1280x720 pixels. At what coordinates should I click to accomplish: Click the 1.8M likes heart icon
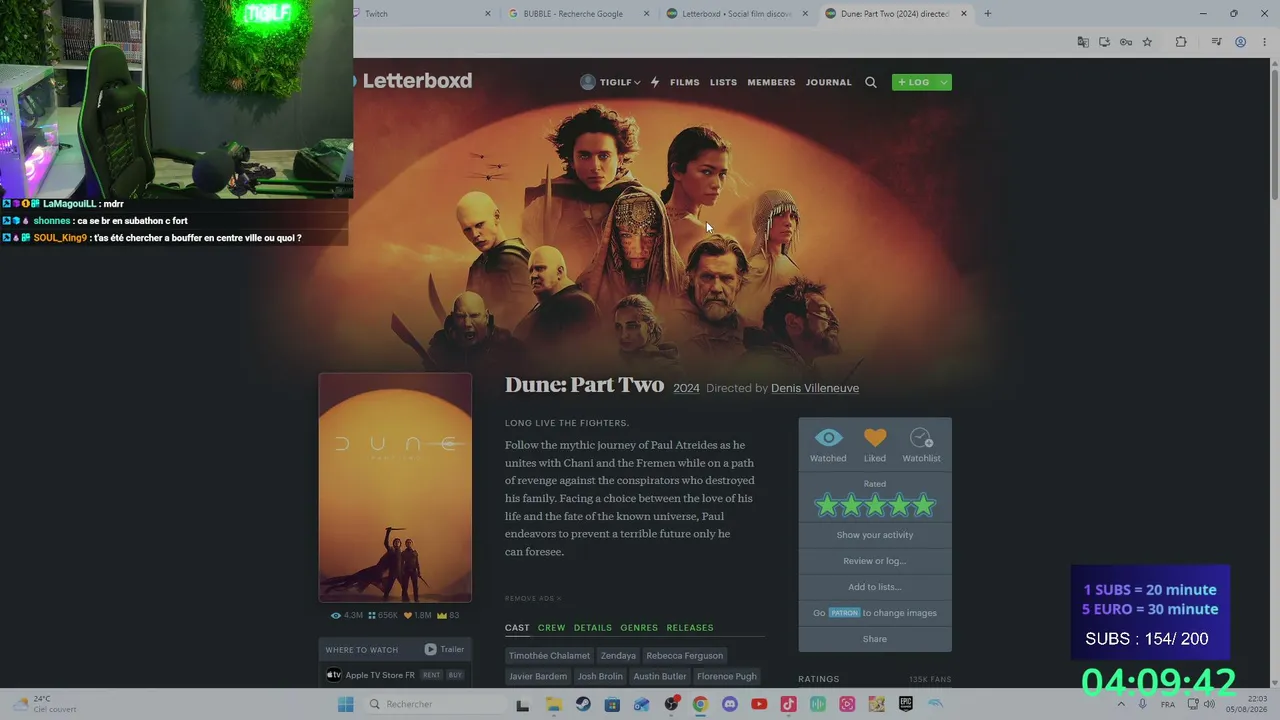click(x=408, y=616)
